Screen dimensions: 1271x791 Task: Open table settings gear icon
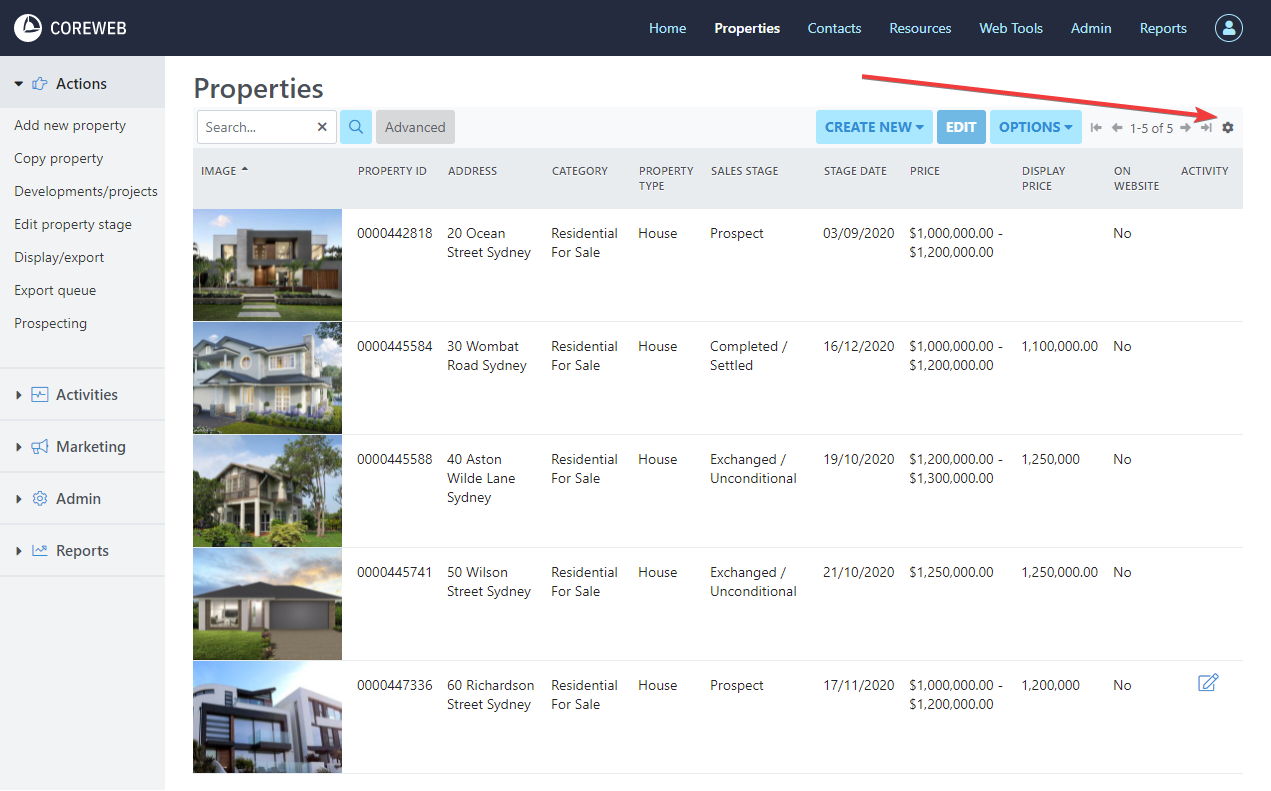[1228, 128]
